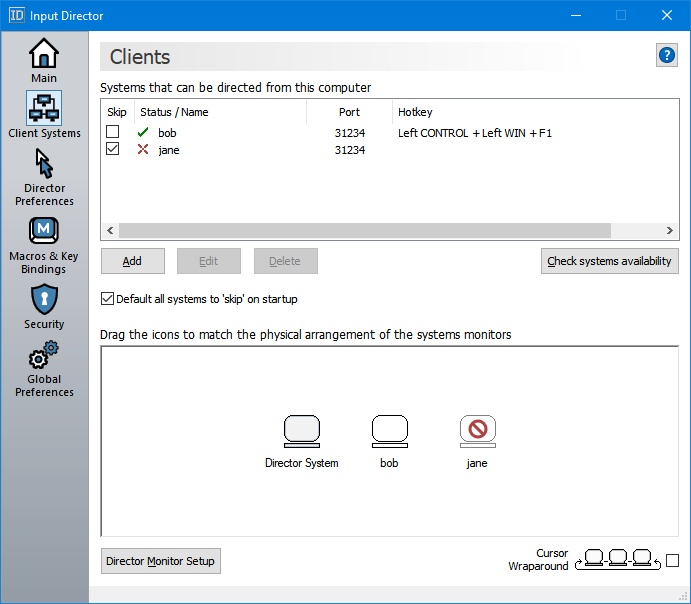This screenshot has height=604, width=691.
Task: Select the bob row name
Action: 167,133
